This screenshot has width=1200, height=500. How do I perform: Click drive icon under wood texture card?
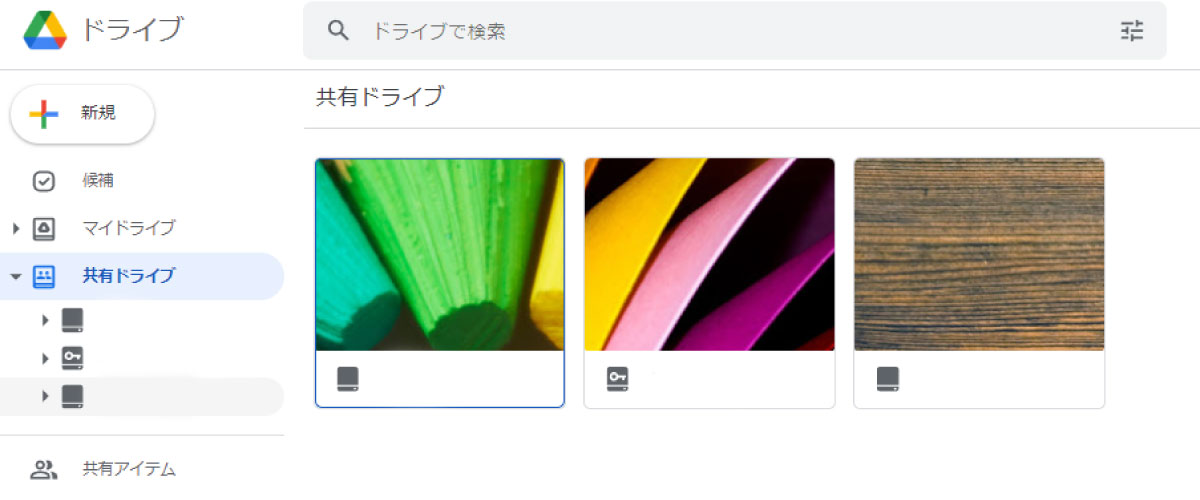coord(887,379)
